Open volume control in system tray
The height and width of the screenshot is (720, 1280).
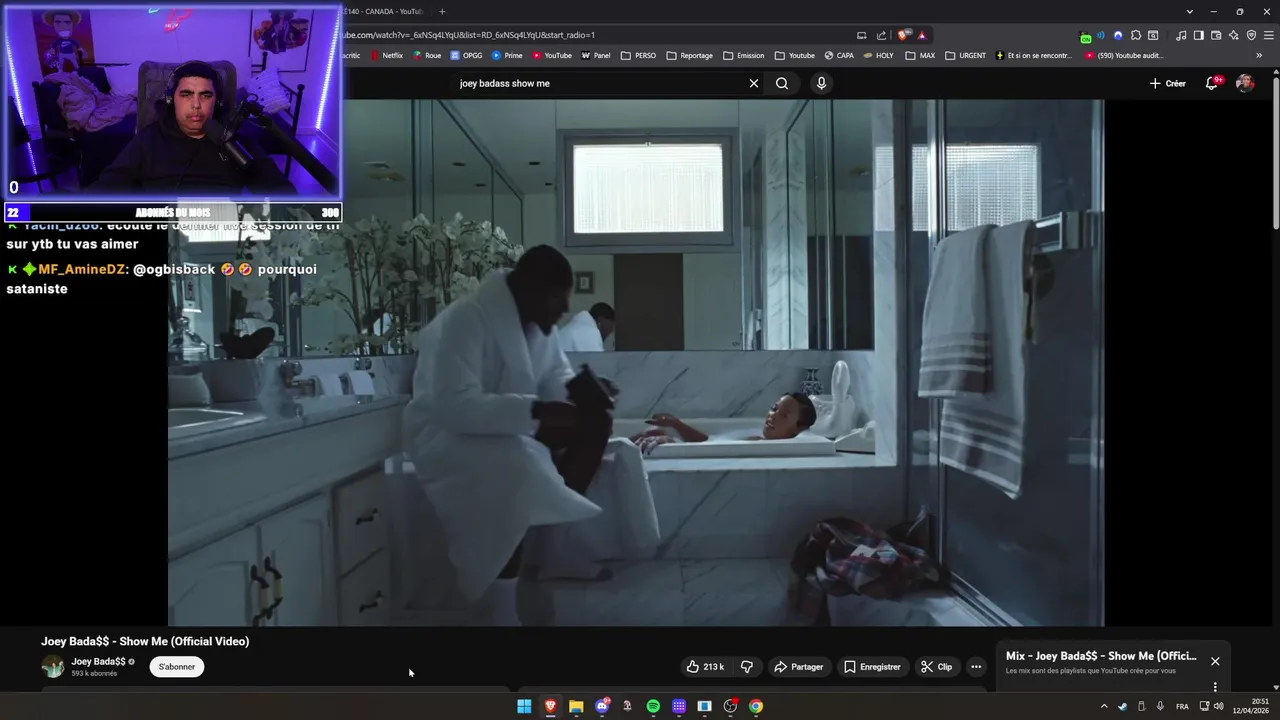1218,706
